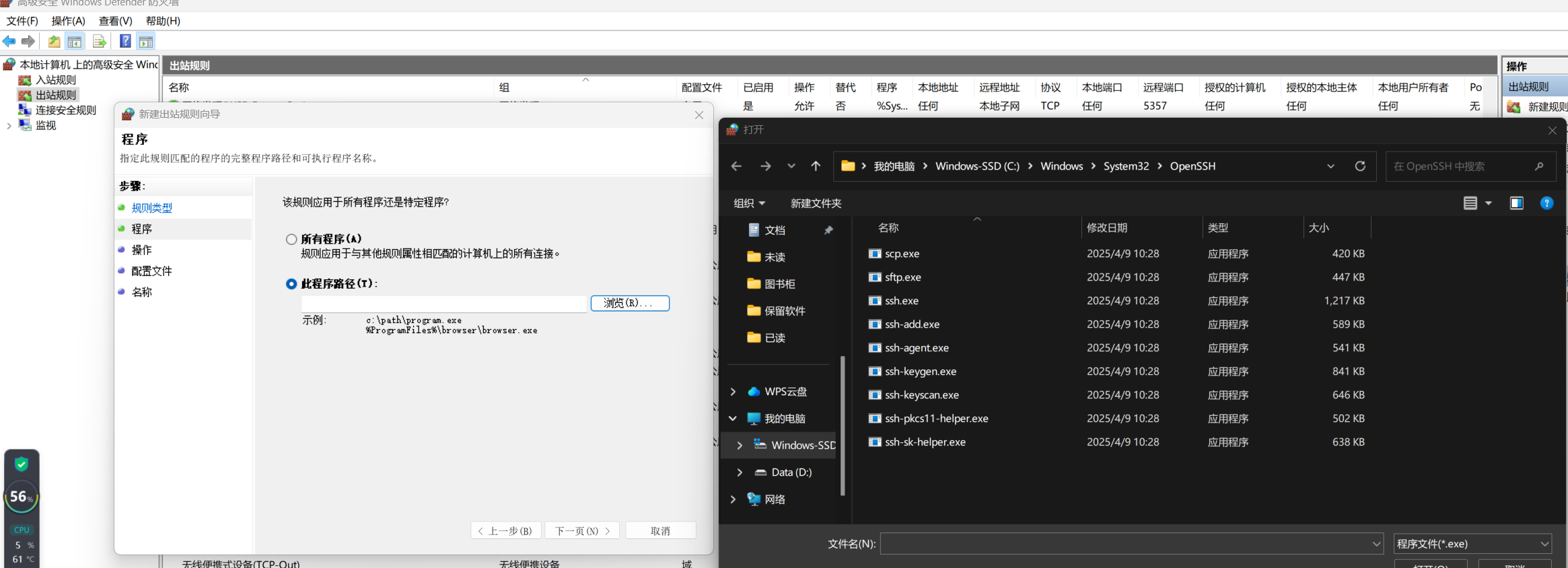Screen dimensions: 1568x568
Task: Select the 此程序路径(T) radio button
Action: point(291,284)
